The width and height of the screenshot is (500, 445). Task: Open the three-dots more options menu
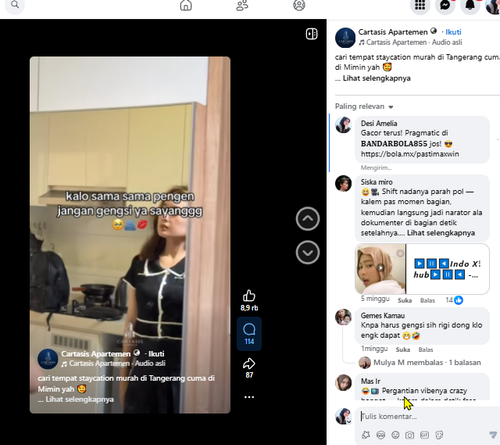[249, 397]
